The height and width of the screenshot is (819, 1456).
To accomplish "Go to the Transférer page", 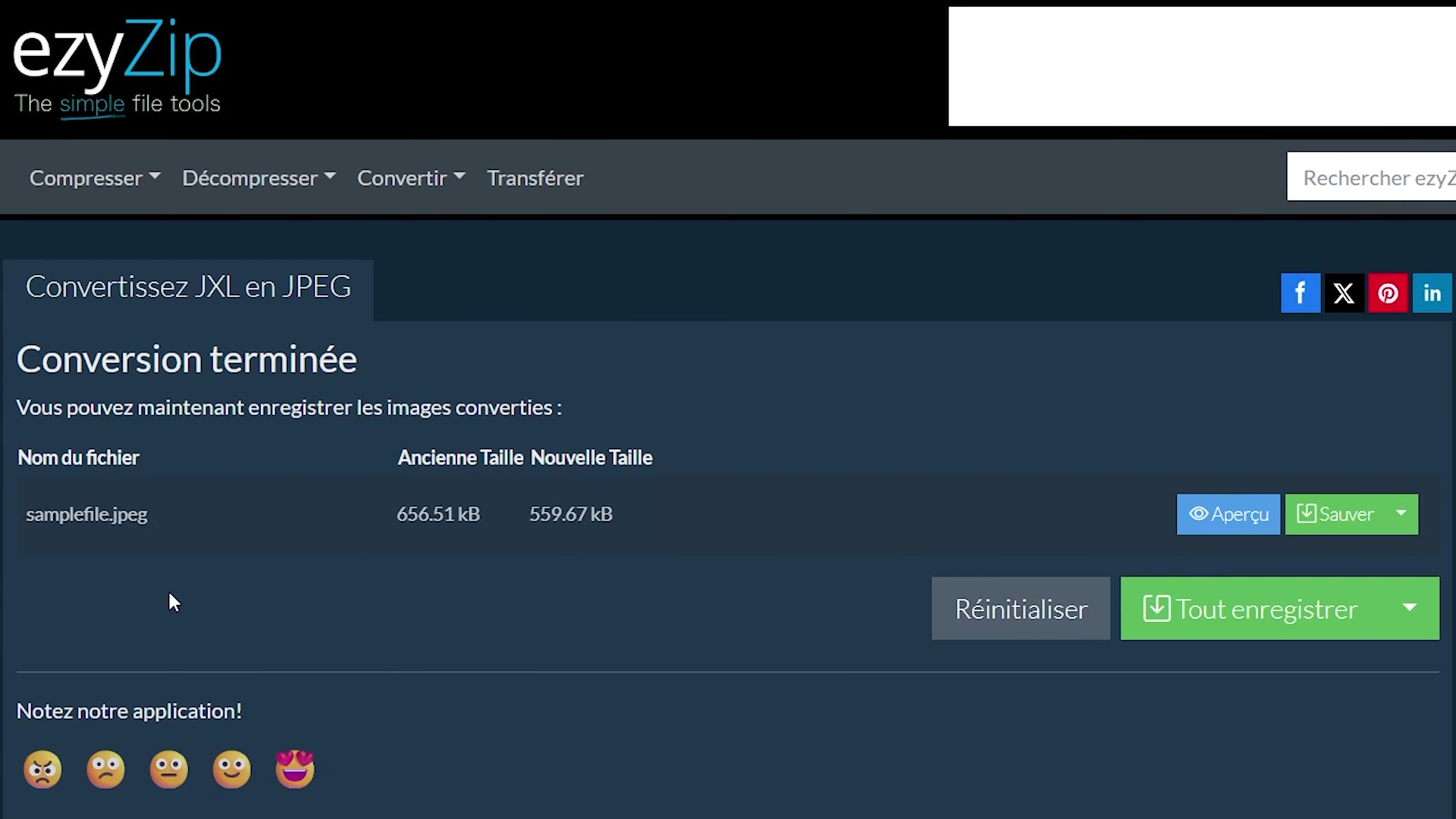I will click(x=535, y=177).
